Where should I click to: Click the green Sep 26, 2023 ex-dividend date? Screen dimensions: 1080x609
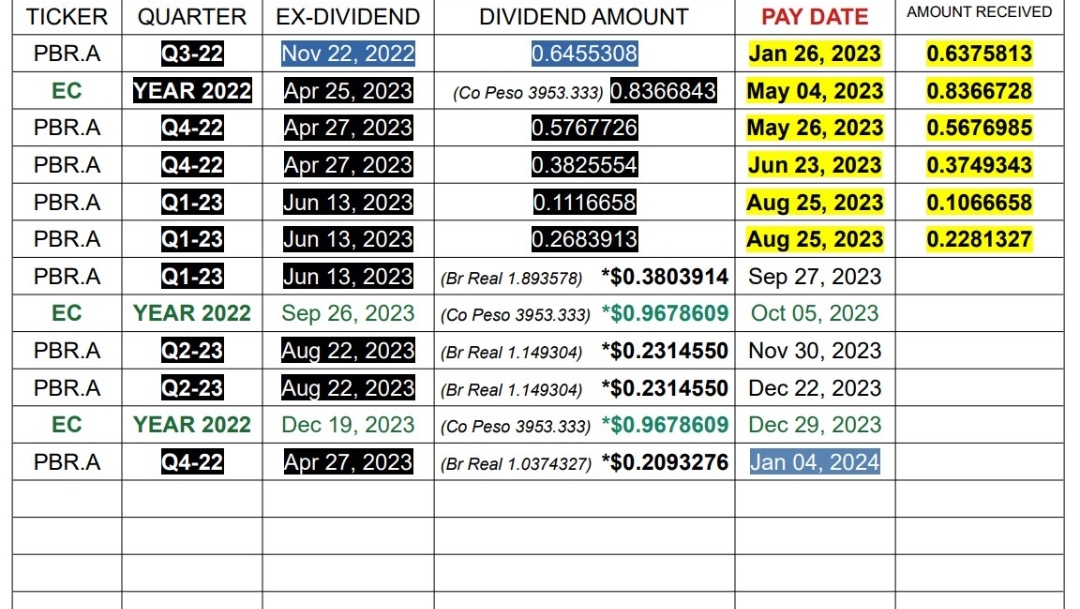click(348, 313)
